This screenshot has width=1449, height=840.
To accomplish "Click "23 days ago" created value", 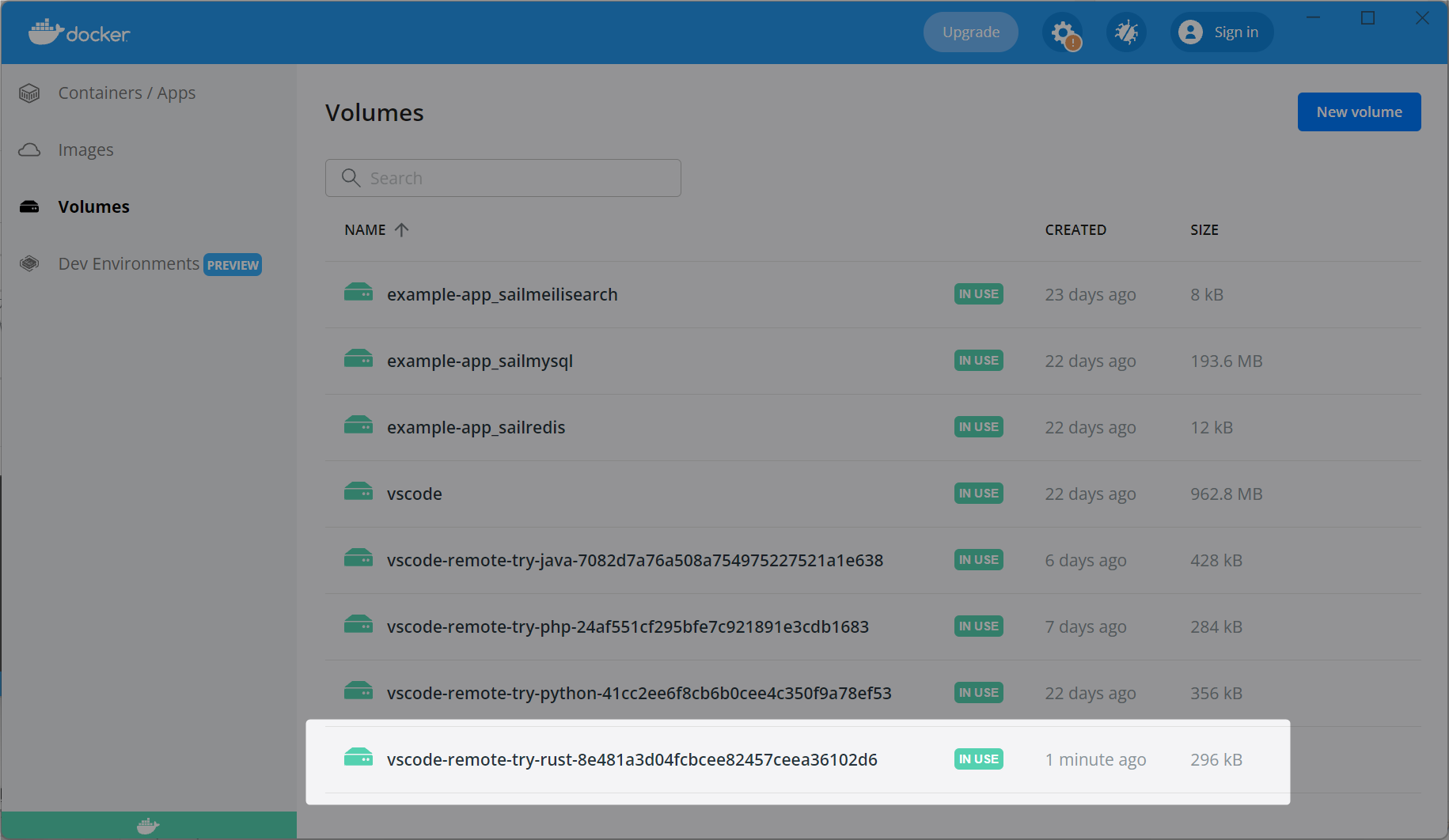I will [1091, 295].
